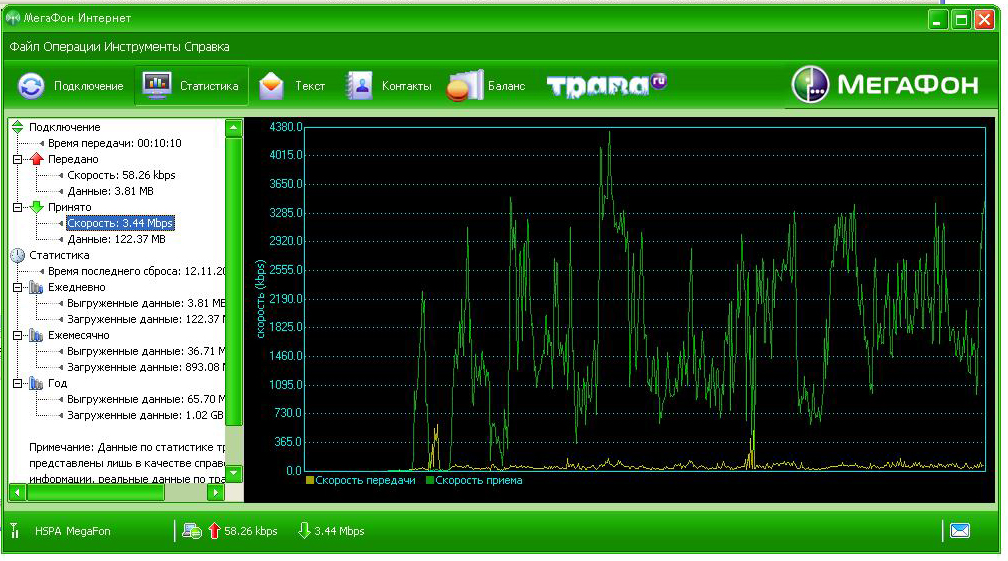Select Загруженные данные: 1.02 GB row
1008x561 pixels.
click(x=146, y=415)
